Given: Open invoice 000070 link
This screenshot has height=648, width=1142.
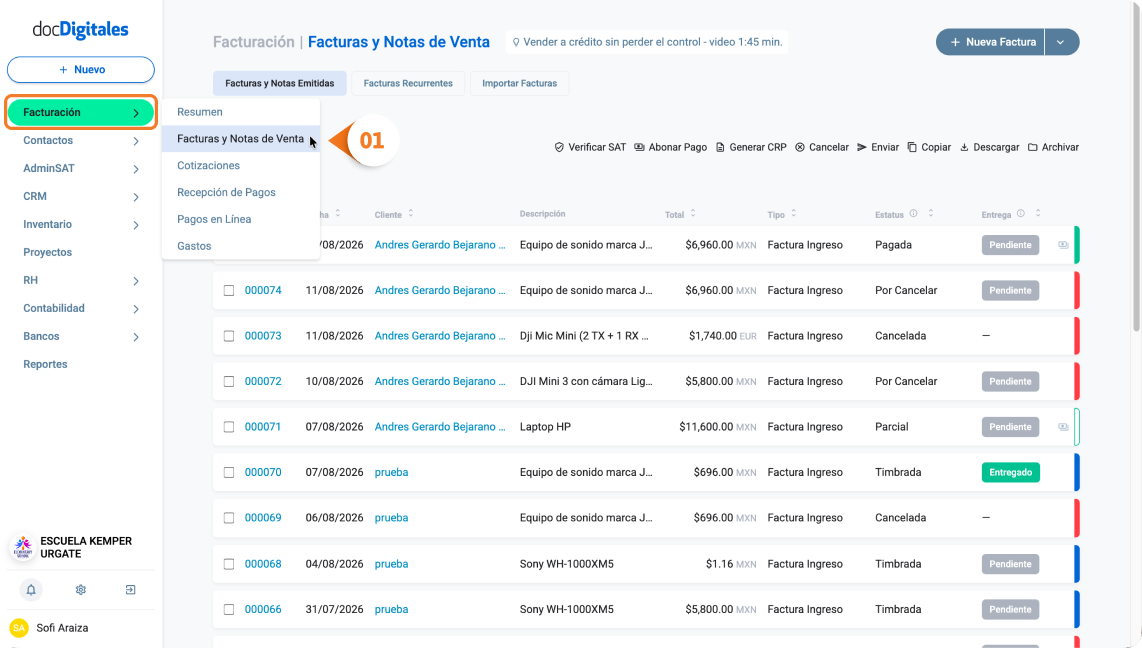Looking at the screenshot, I should [263, 473].
